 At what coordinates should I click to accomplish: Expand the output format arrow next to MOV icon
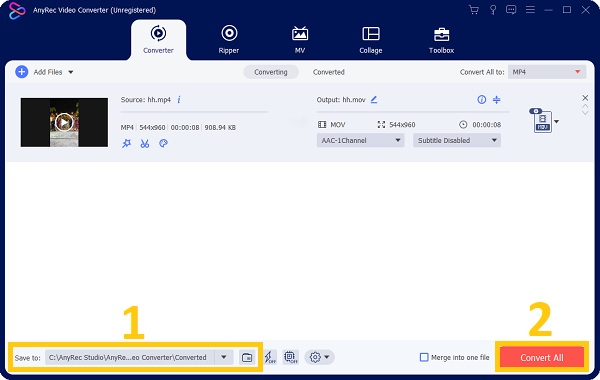coord(556,122)
